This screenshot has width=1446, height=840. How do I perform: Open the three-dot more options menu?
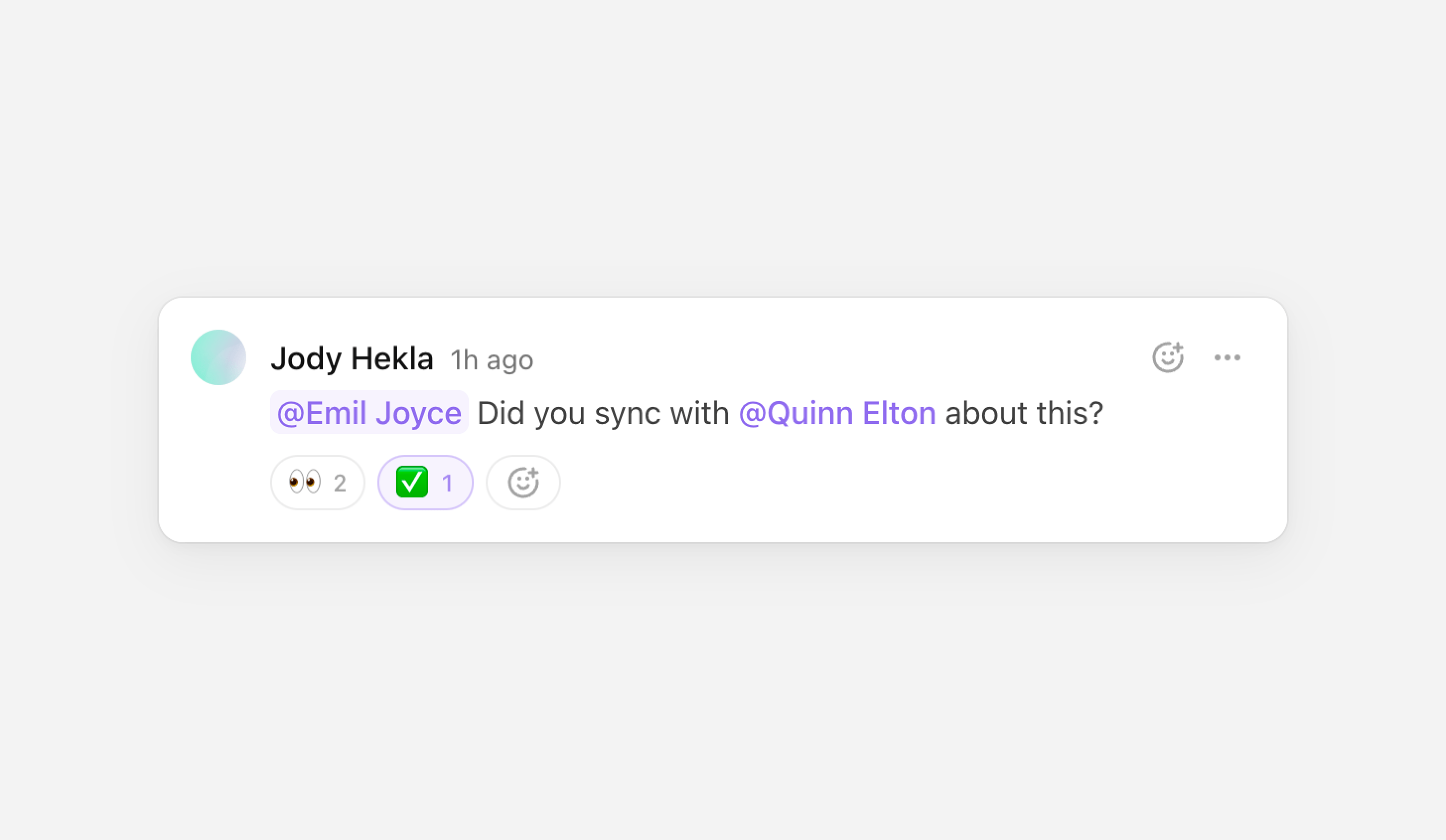[1227, 357]
